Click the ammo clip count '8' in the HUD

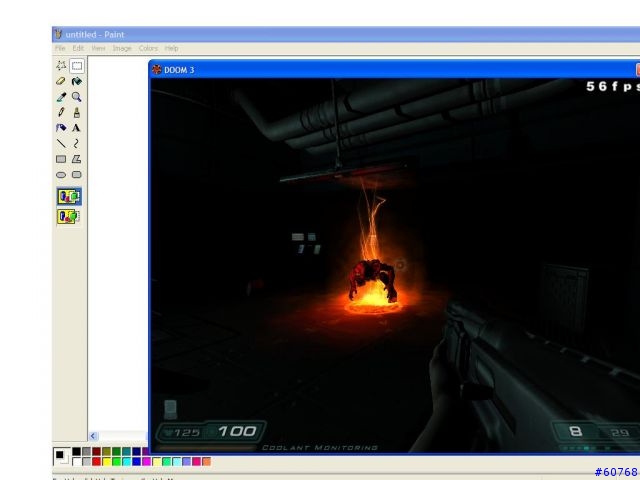coord(576,431)
